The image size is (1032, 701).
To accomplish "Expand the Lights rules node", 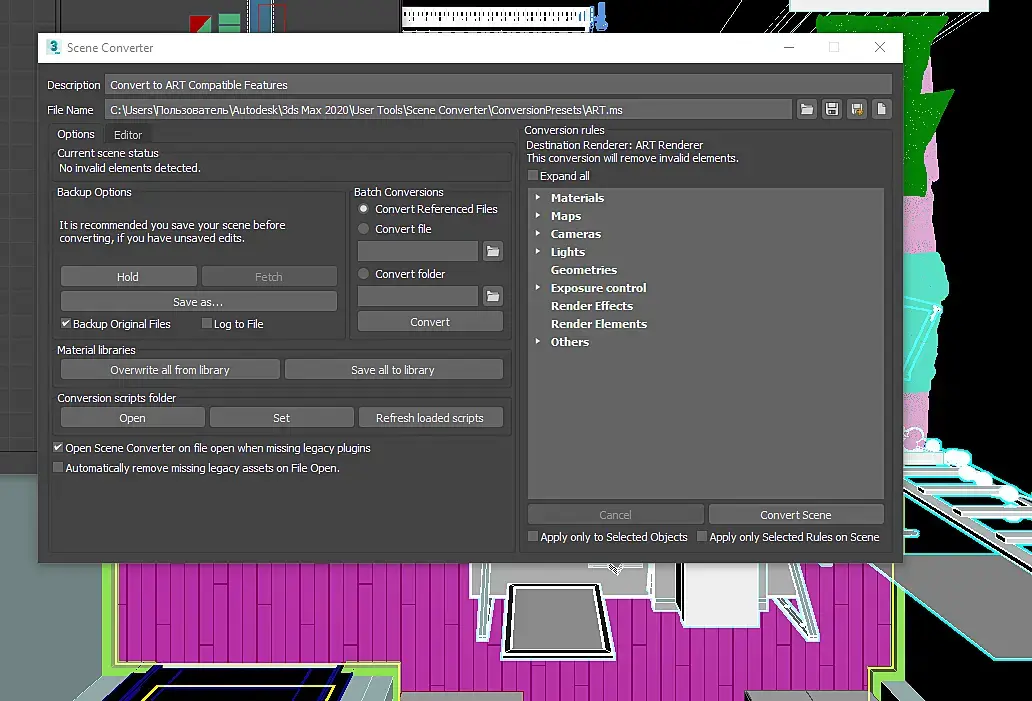I will [538, 251].
